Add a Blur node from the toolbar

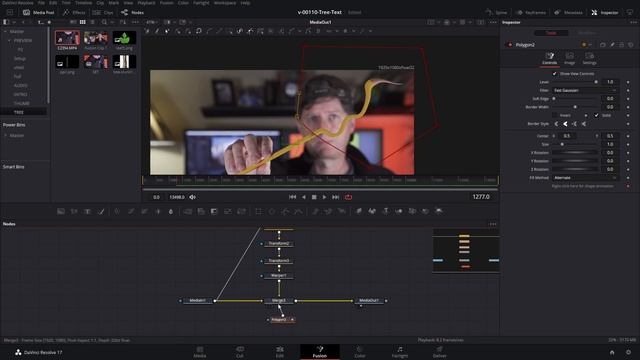(x=171, y=211)
